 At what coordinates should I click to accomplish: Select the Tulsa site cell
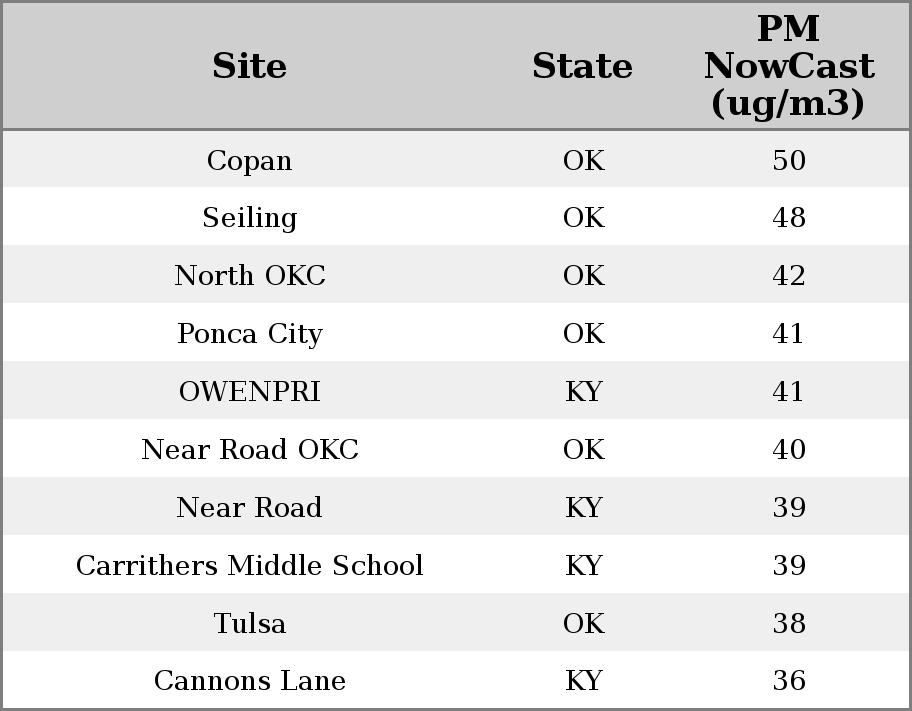(x=249, y=624)
